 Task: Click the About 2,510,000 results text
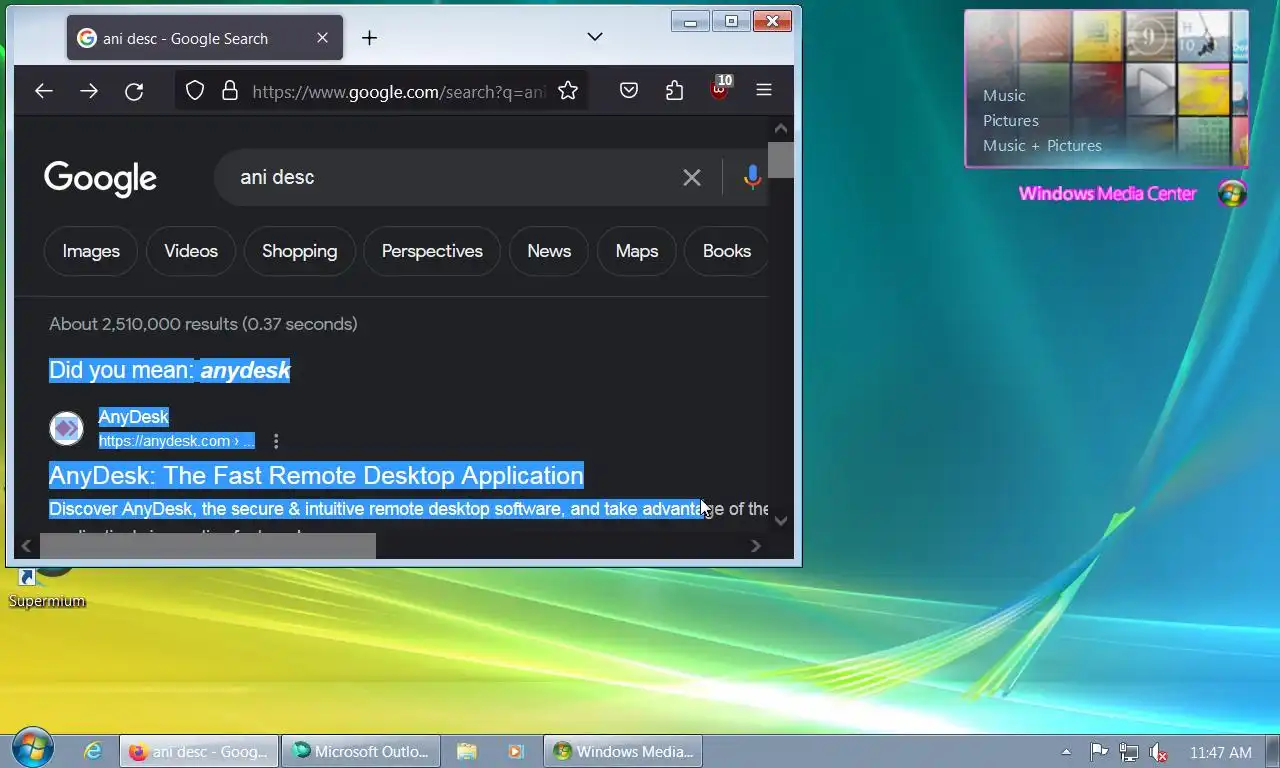[x=203, y=324]
